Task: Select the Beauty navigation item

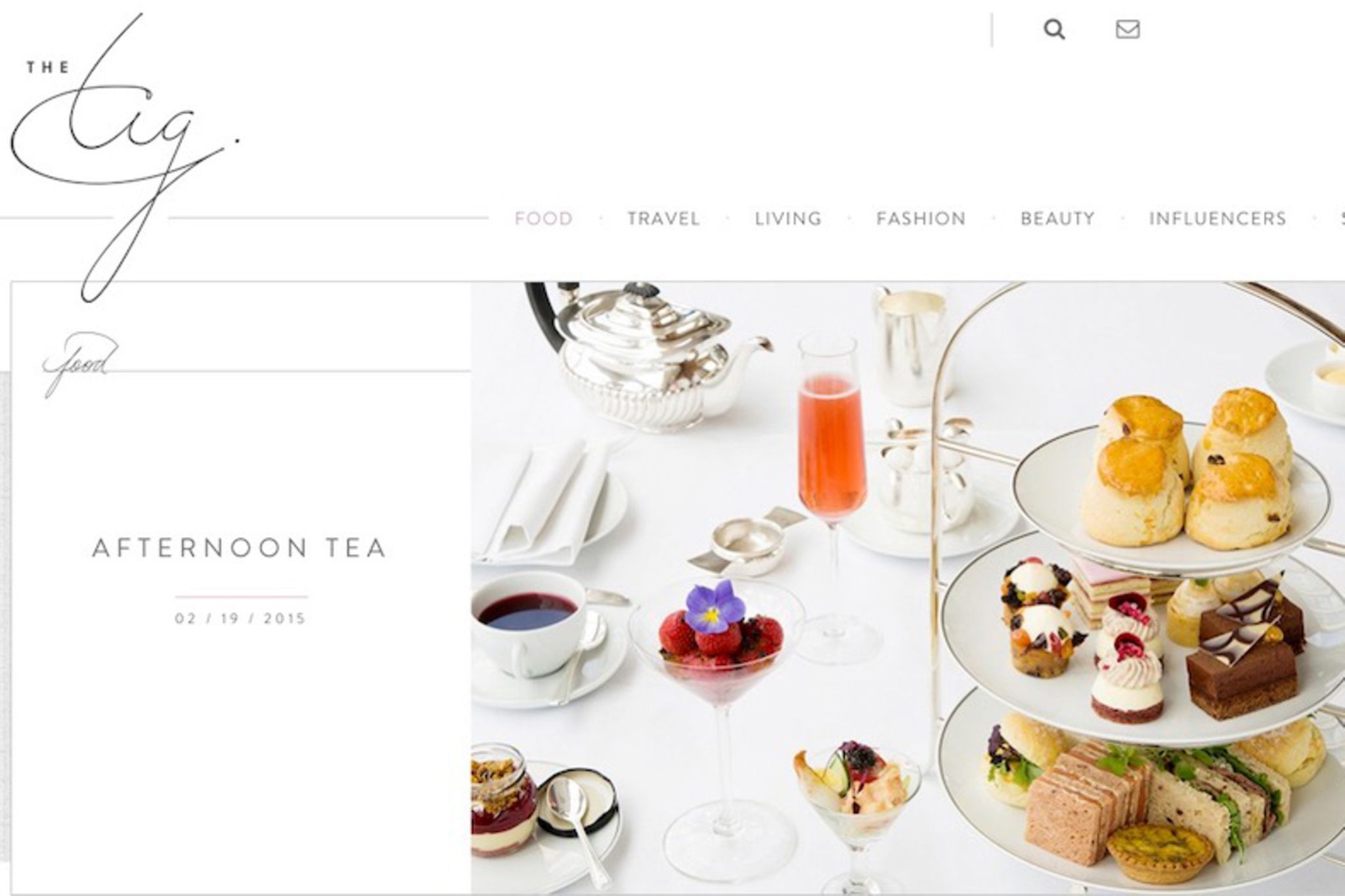Action: (1057, 219)
